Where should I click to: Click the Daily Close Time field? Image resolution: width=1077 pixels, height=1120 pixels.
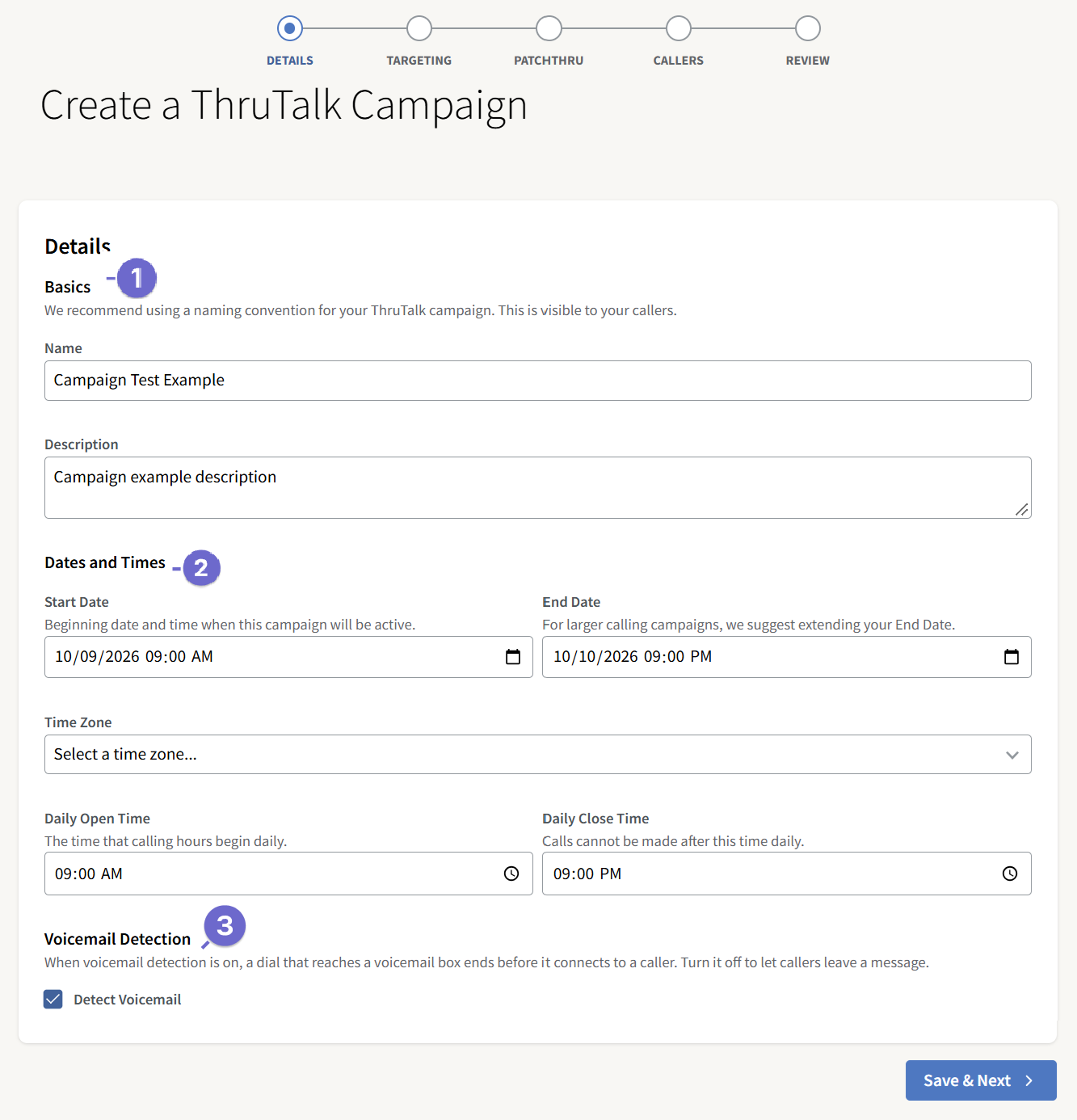tap(787, 874)
